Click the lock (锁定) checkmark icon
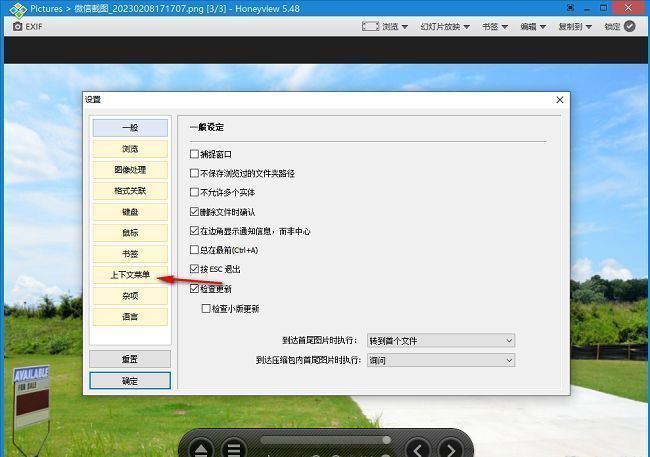This screenshot has height=457, width=650. [629, 27]
